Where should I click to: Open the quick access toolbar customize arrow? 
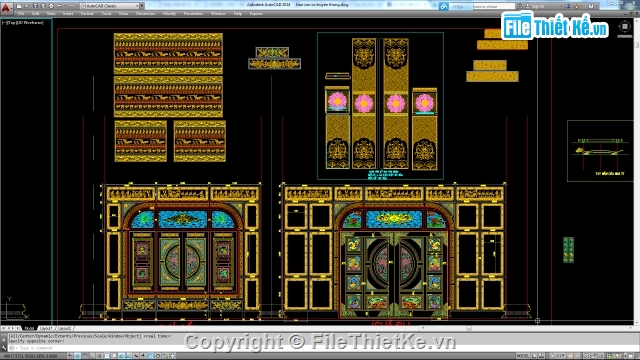[142, 6]
